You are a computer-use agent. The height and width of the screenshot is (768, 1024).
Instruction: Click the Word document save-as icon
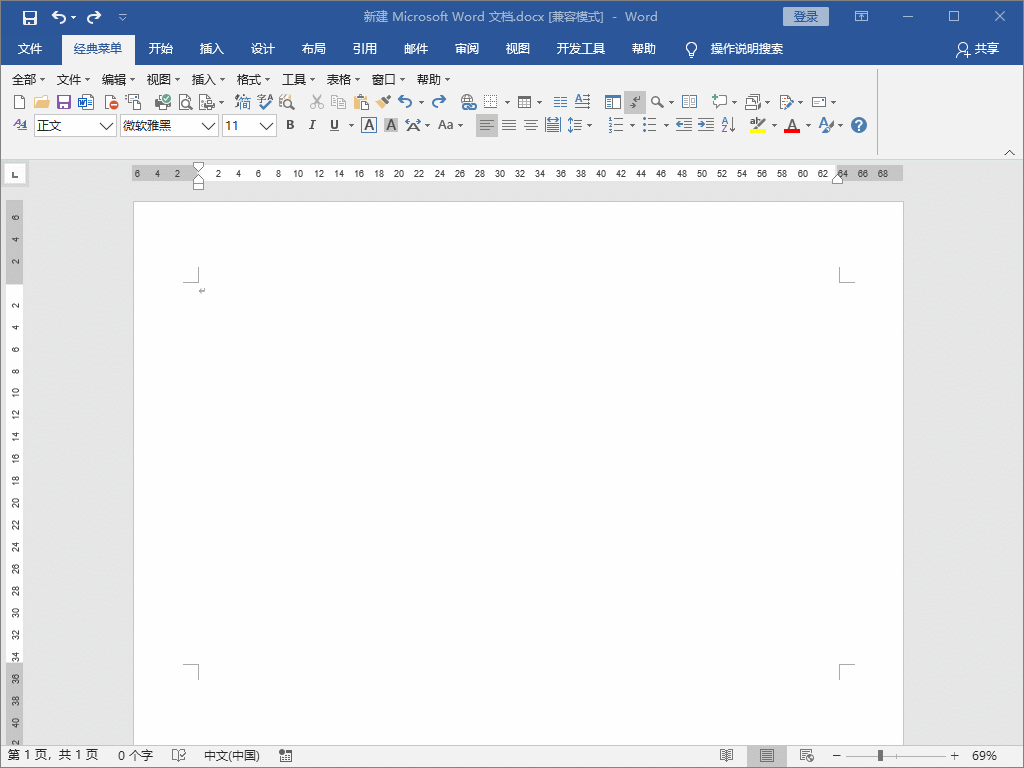click(x=86, y=102)
